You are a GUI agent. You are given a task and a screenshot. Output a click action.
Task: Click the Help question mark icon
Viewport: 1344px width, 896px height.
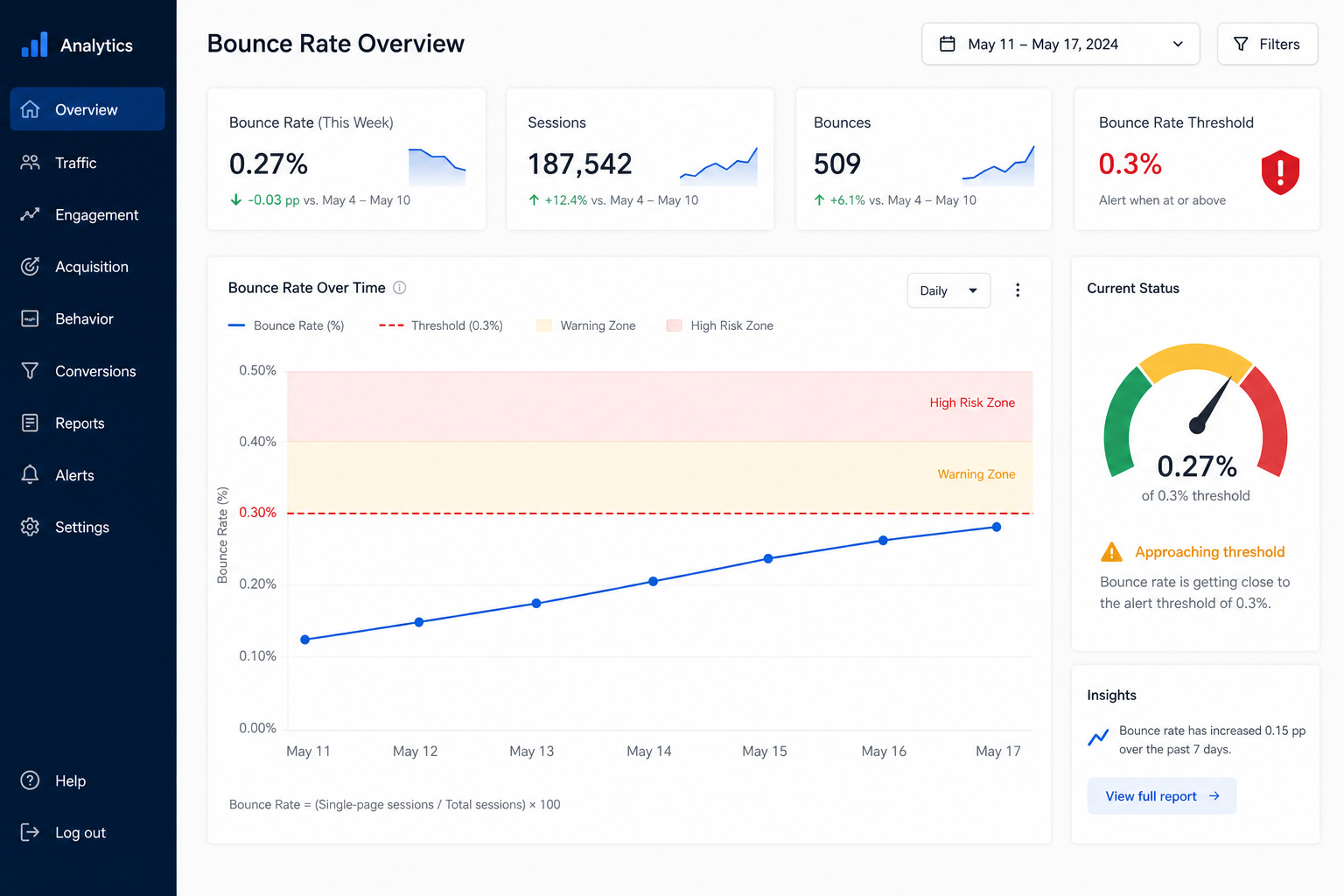tap(30, 780)
